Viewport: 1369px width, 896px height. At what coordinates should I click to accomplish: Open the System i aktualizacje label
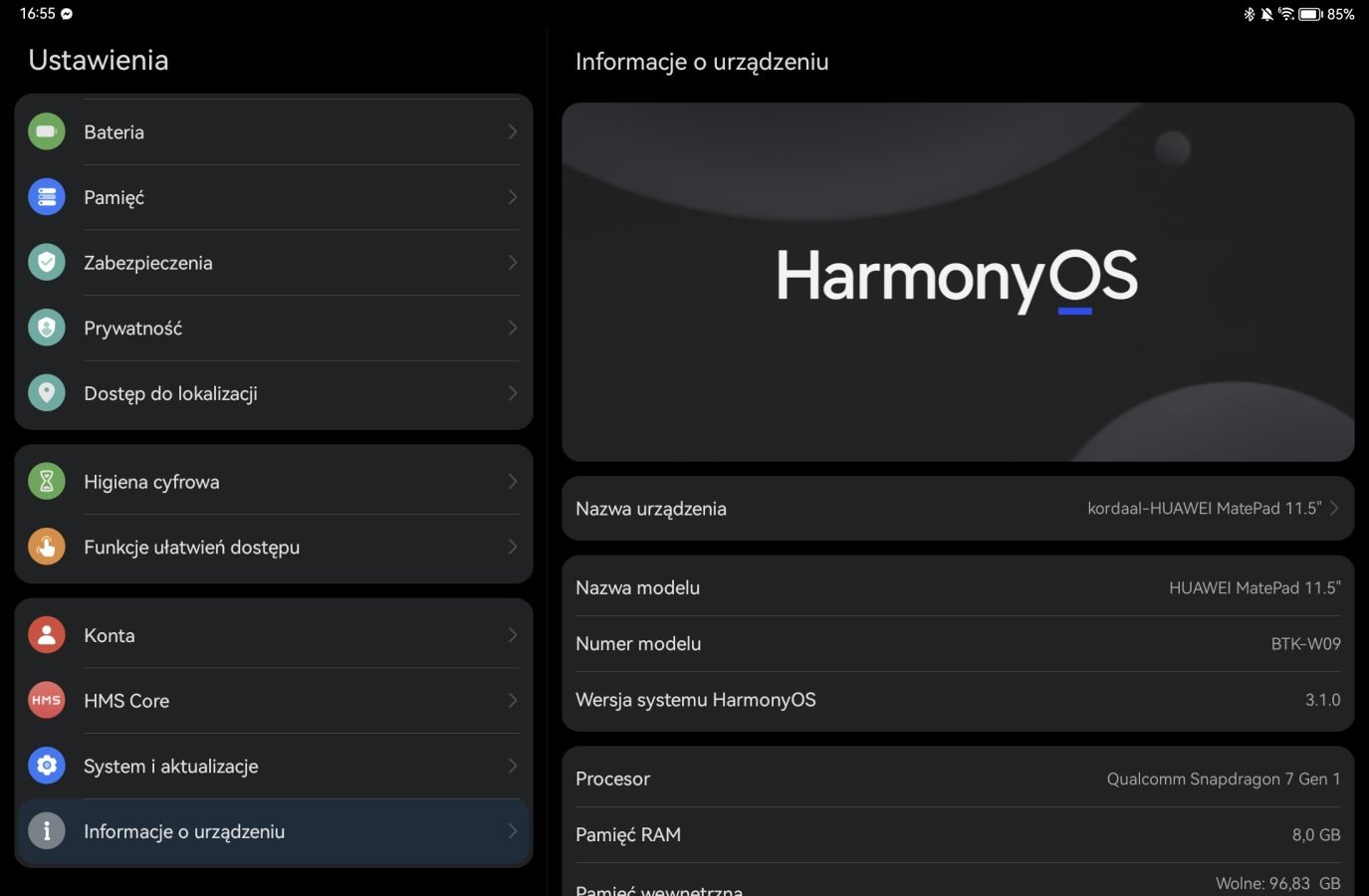coord(171,767)
